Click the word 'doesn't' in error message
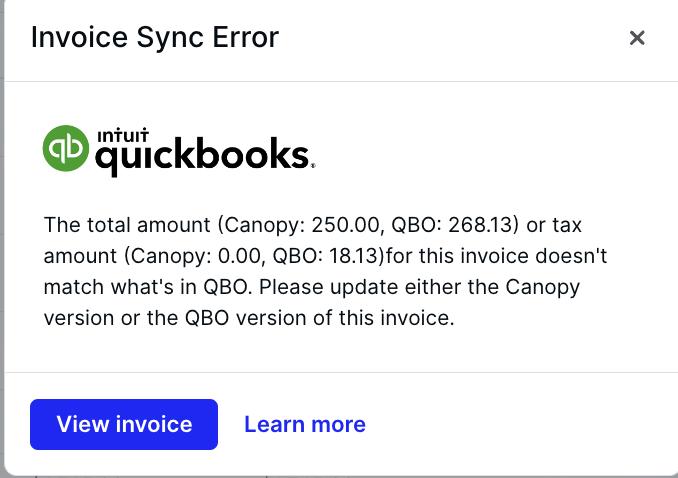 [x=571, y=256]
